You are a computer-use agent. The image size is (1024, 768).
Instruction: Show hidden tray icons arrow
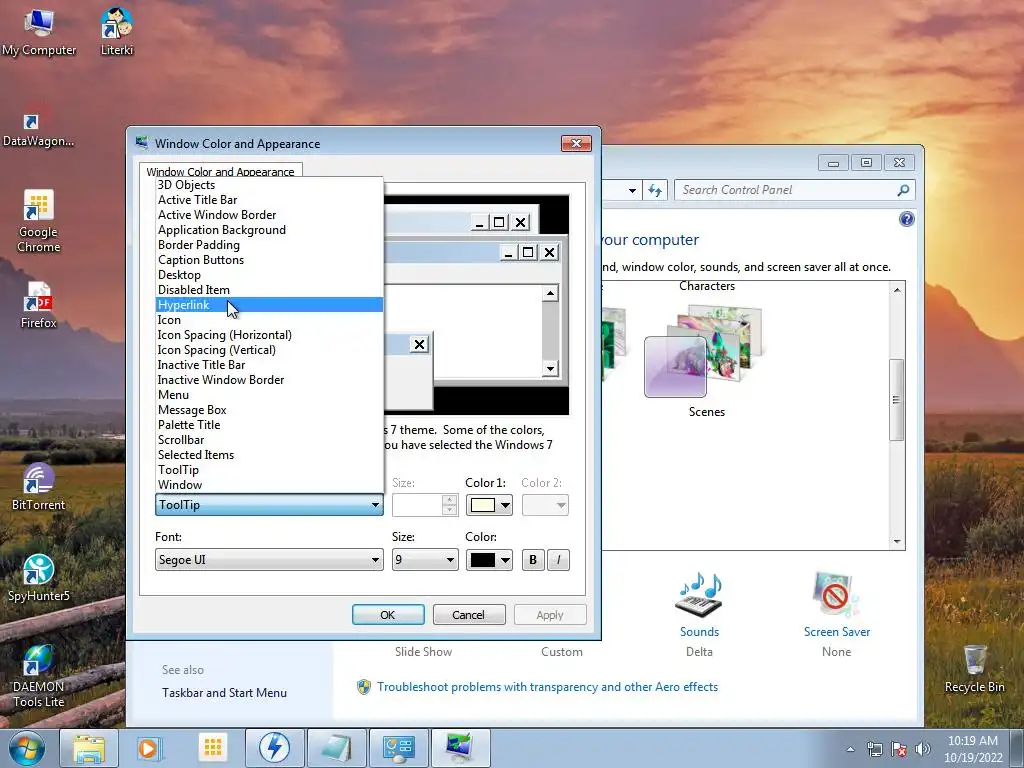850,749
